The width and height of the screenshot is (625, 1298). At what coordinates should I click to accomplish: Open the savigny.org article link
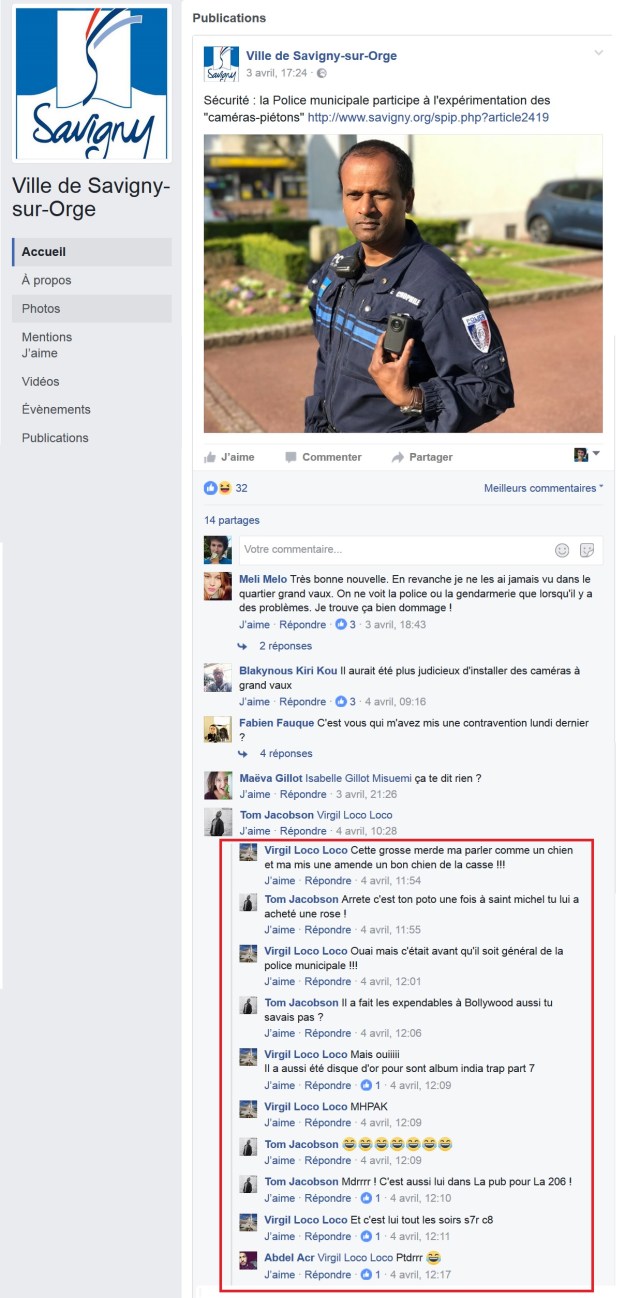[x=428, y=118]
